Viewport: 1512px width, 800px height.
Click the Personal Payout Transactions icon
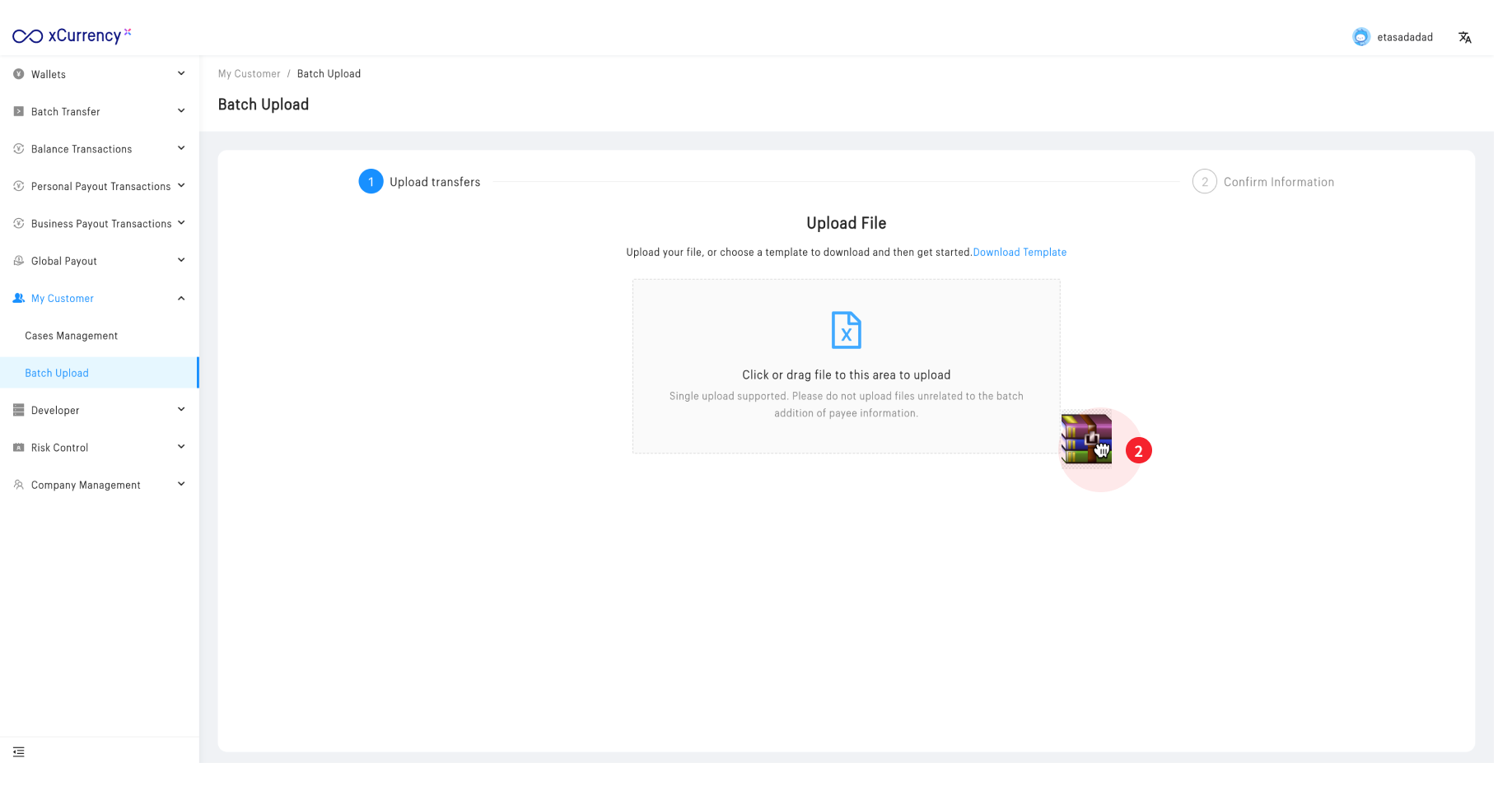pos(18,186)
